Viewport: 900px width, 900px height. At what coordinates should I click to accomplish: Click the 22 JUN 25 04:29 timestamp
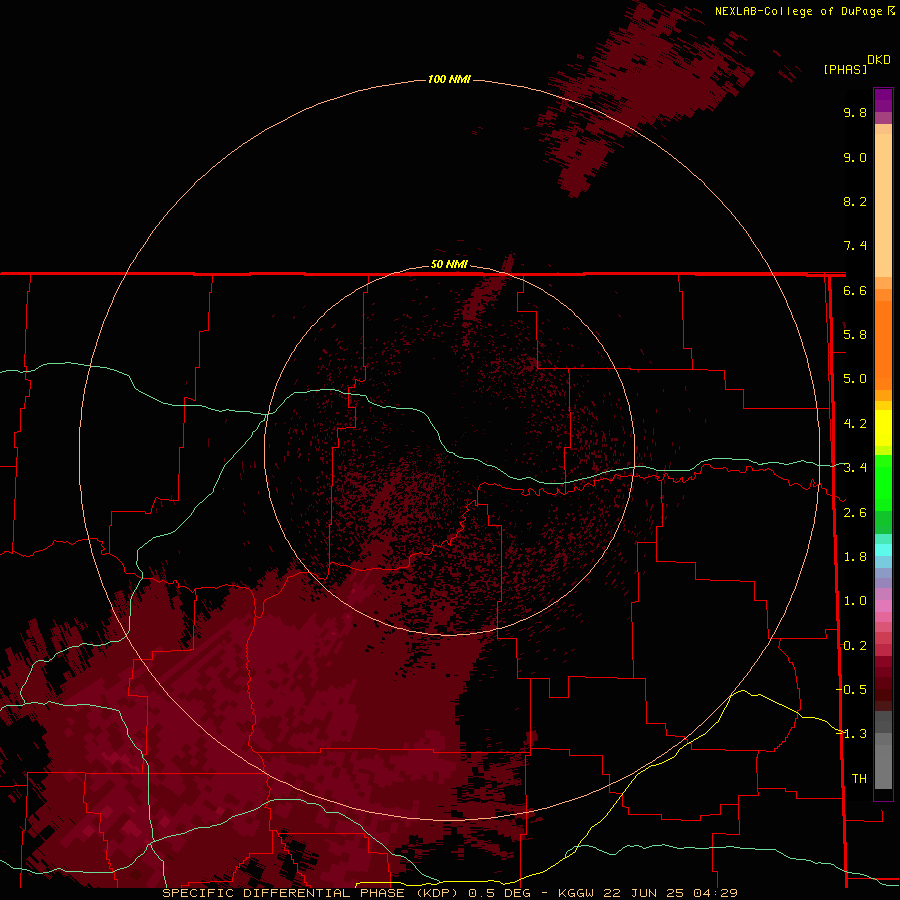tap(670, 893)
